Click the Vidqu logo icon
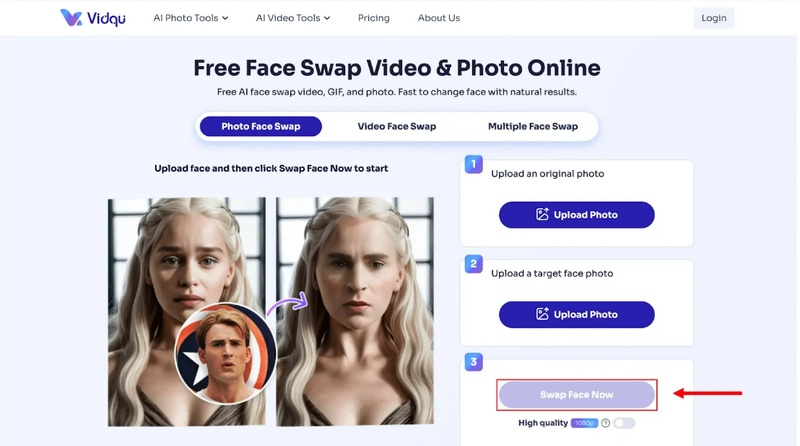This screenshot has width=800, height=446. 71,18
